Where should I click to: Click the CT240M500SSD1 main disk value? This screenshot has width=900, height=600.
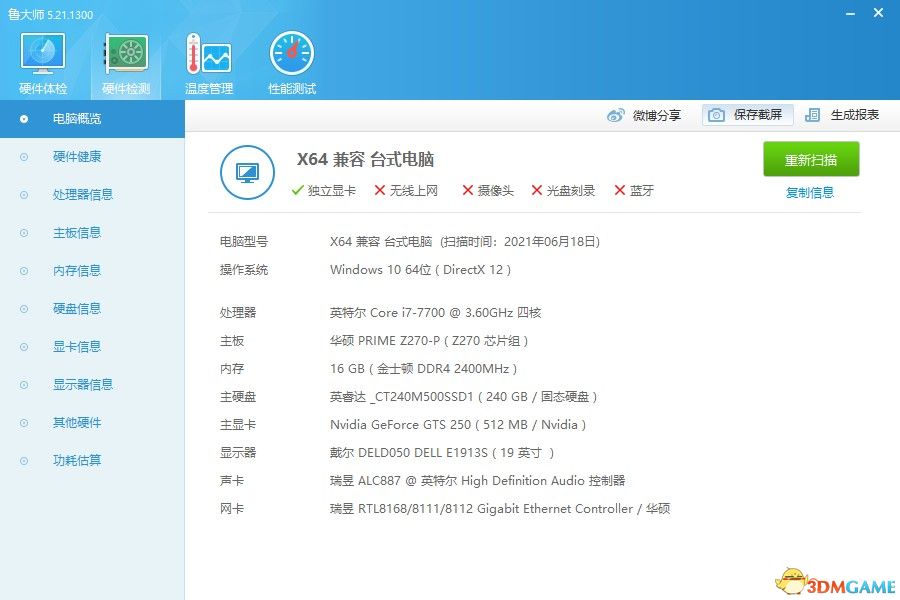click(464, 397)
